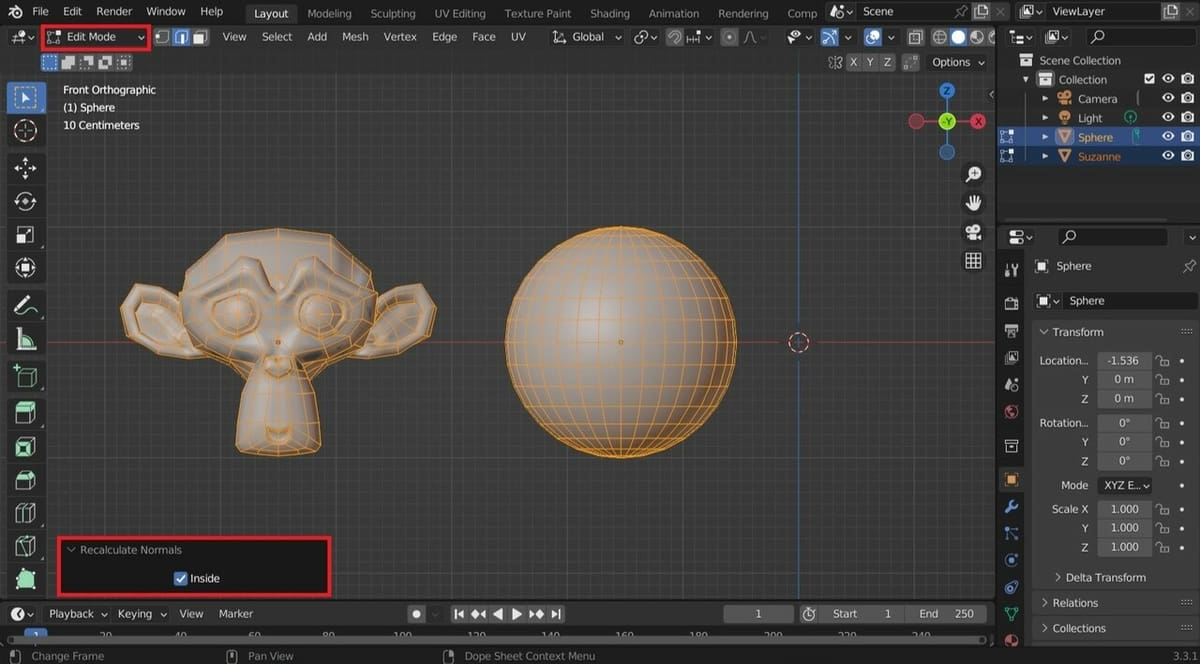
Task: Select the Rotate tool
Action: pos(25,202)
